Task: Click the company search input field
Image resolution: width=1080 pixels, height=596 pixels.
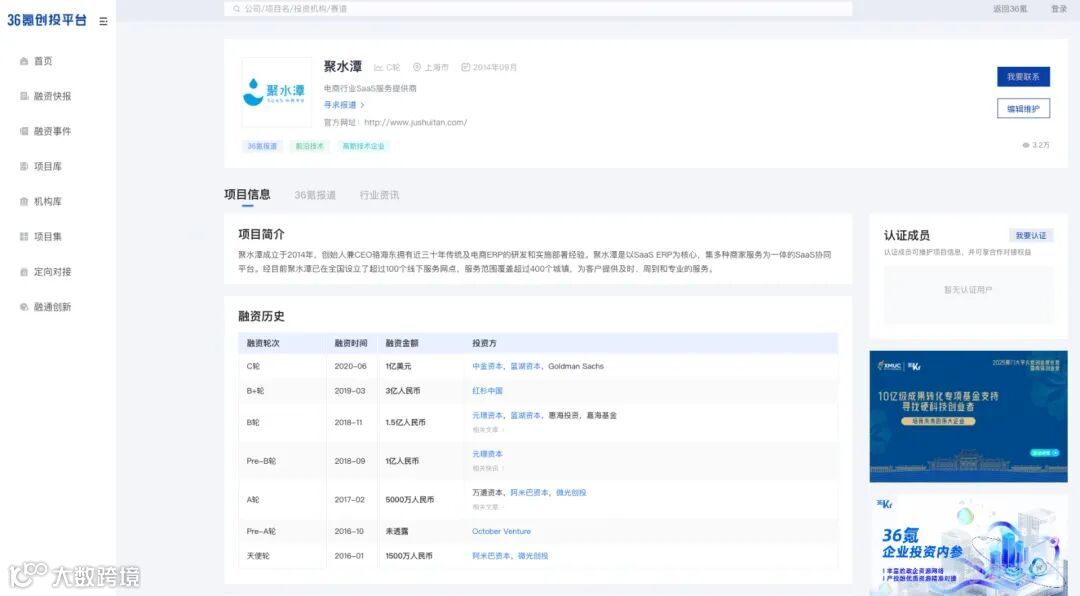Action: (500, 8)
